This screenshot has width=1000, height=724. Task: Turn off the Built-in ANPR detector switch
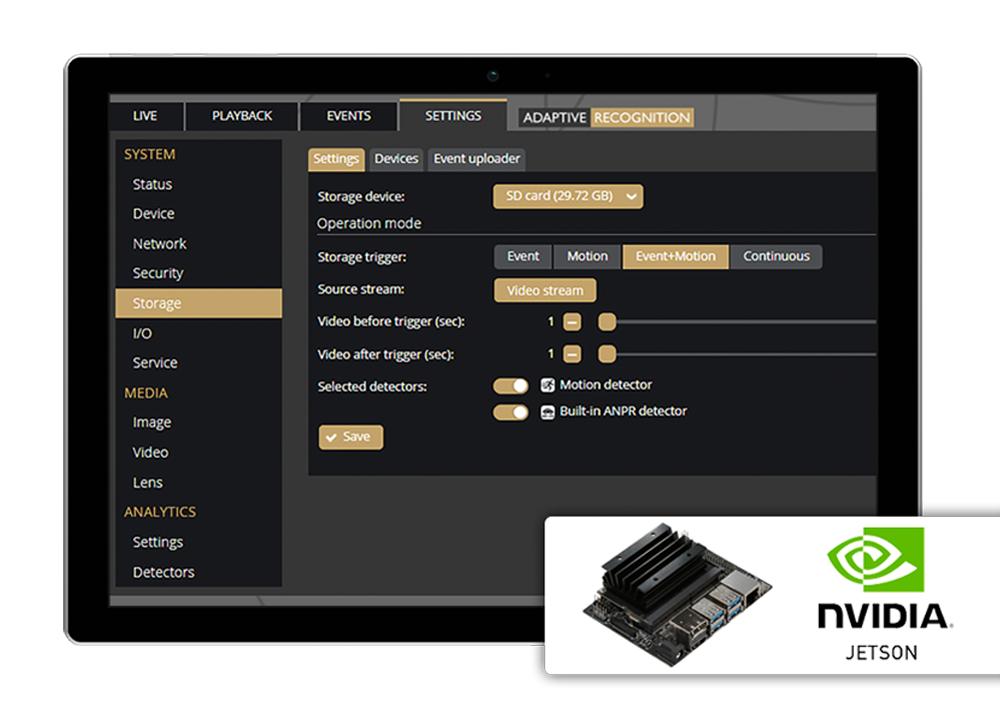tap(510, 412)
